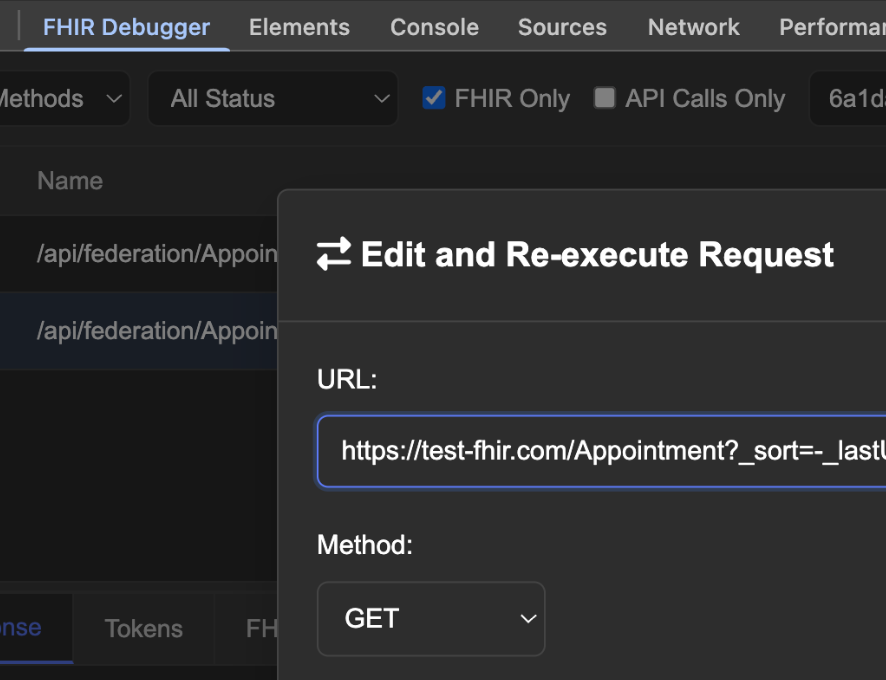Open the Console tab

(x=434, y=27)
